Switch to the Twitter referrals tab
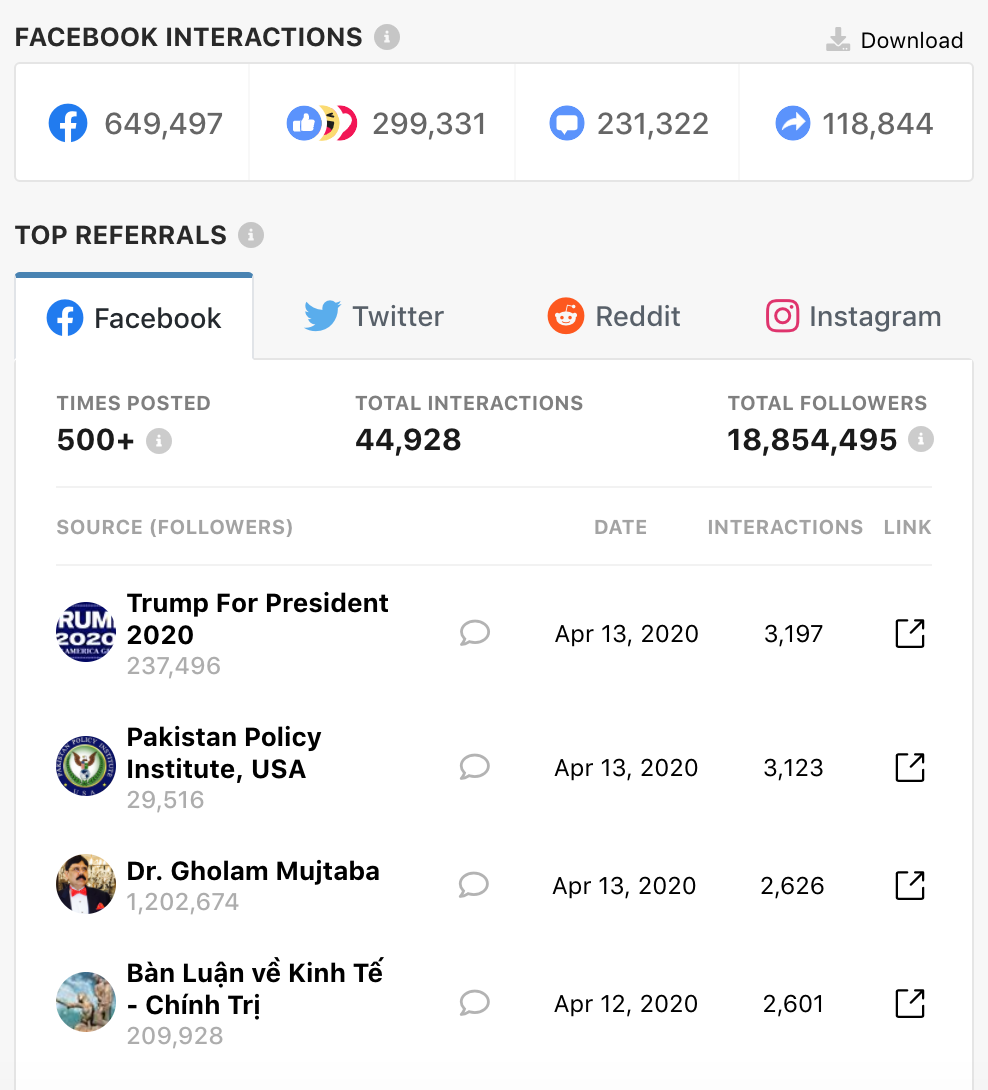 pos(375,317)
